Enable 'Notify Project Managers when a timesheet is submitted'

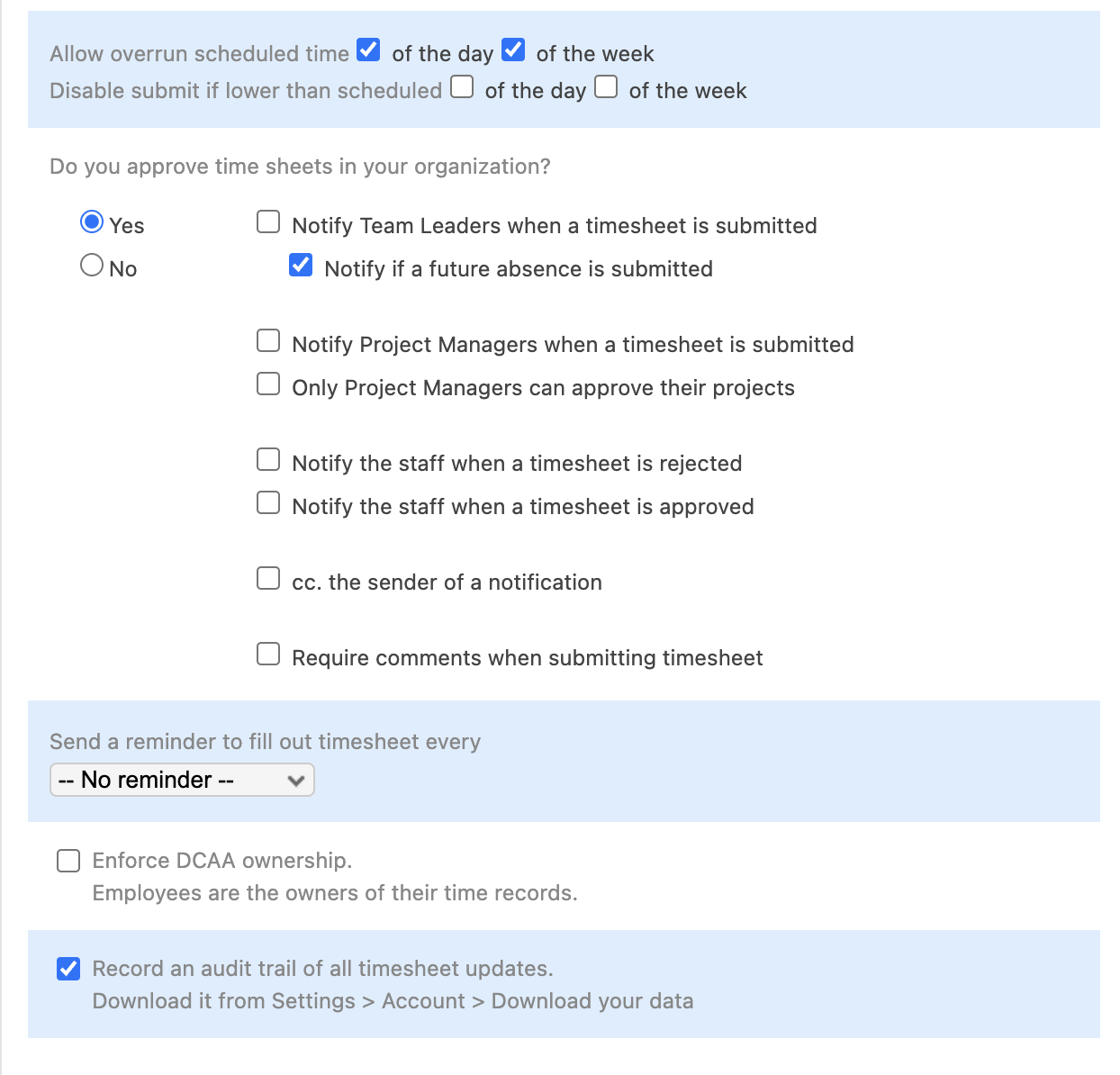pos(268,340)
